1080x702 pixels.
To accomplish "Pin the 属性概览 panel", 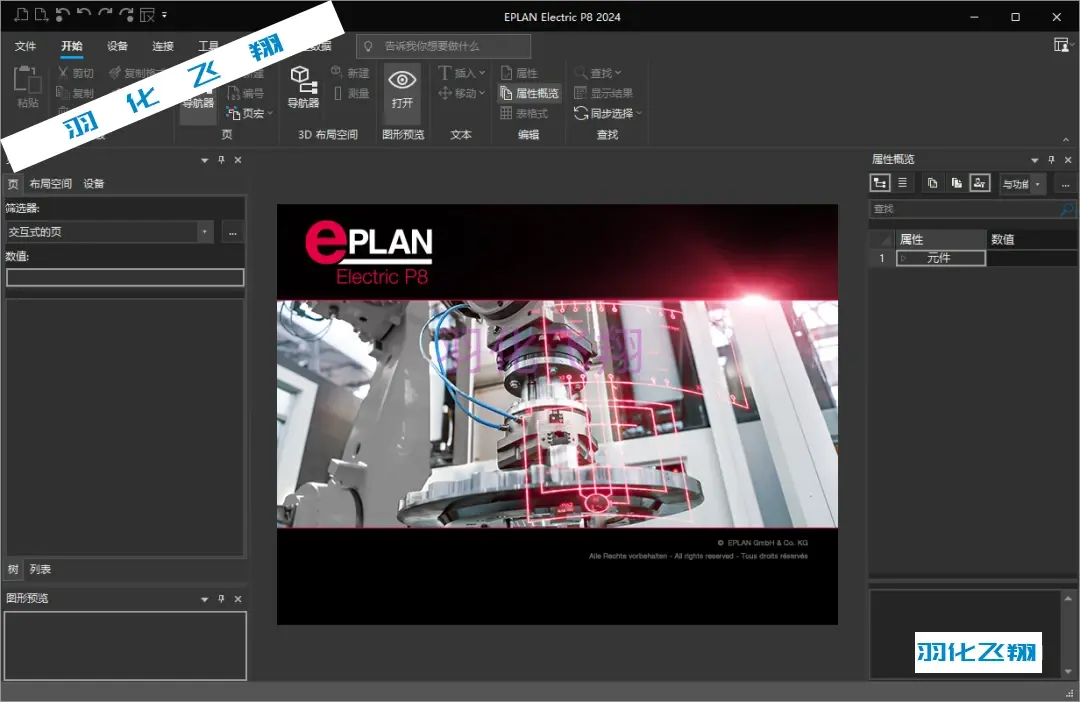I will pos(1051,160).
